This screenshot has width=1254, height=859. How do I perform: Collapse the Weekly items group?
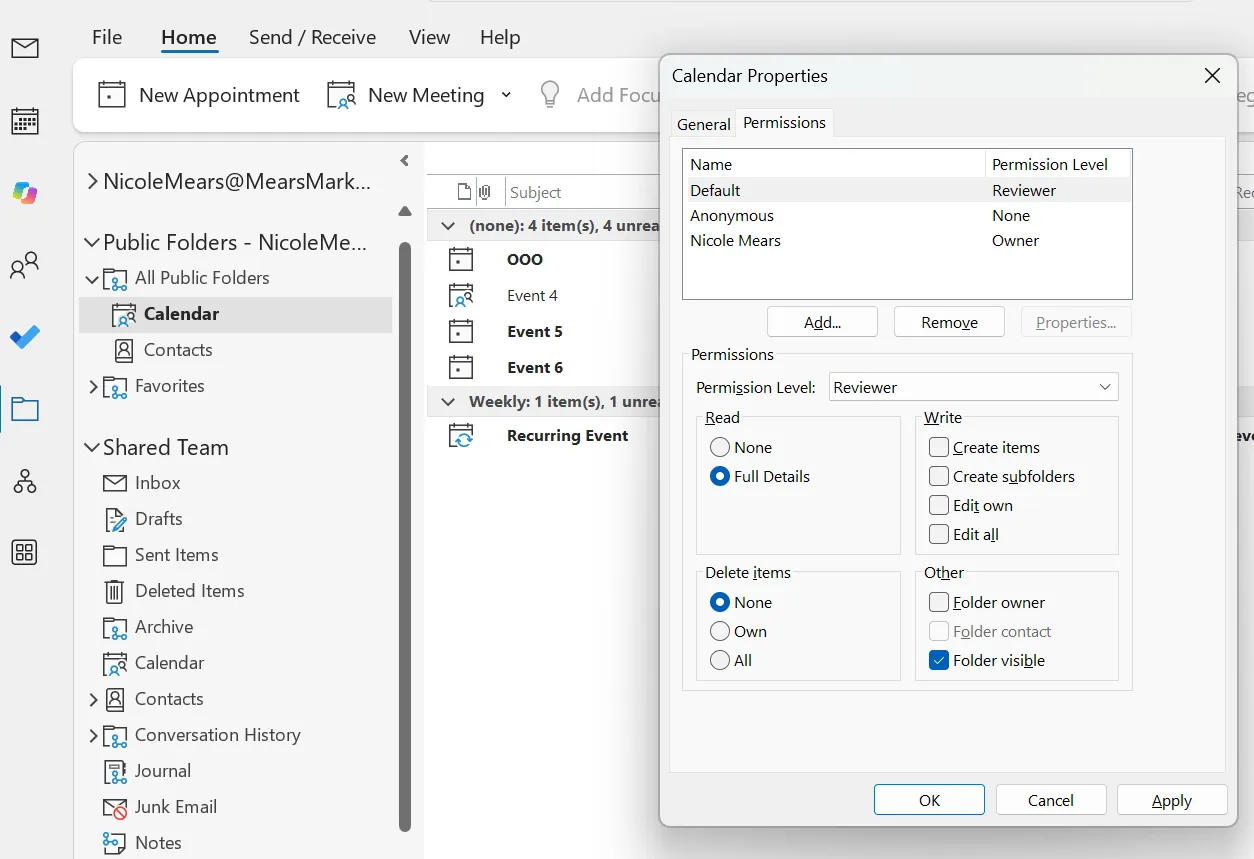(x=449, y=401)
